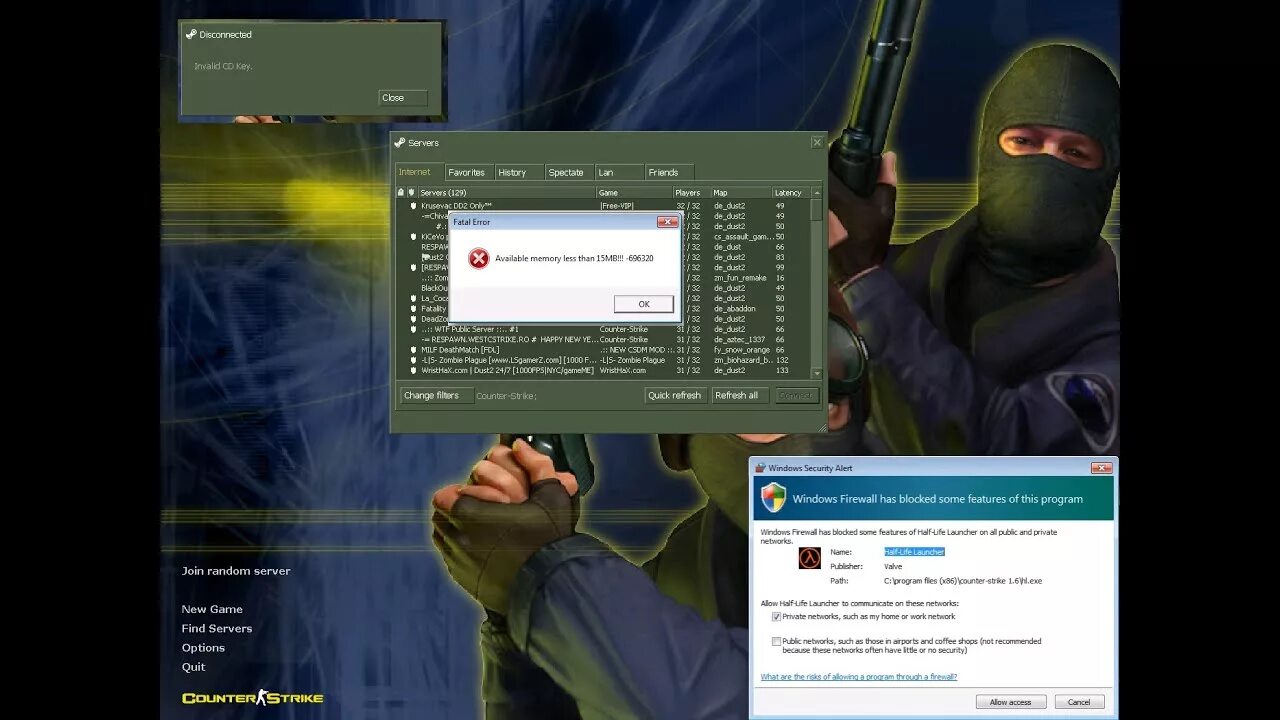Click the greyed-out Connect button
Screen dimensions: 1280x720
(797, 395)
